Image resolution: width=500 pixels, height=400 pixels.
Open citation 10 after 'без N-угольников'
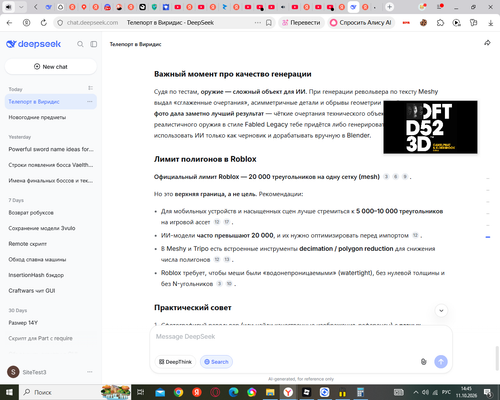pos(229,284)
